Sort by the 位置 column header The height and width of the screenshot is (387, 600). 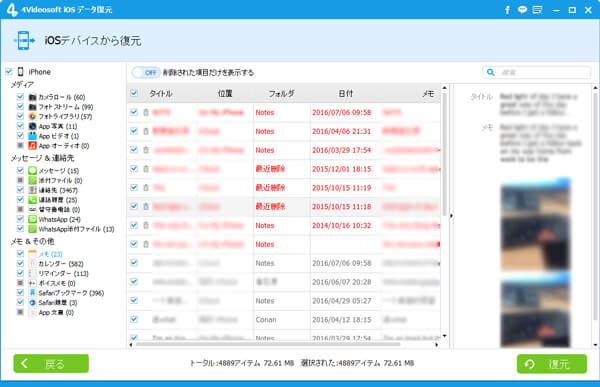point(225,93)
